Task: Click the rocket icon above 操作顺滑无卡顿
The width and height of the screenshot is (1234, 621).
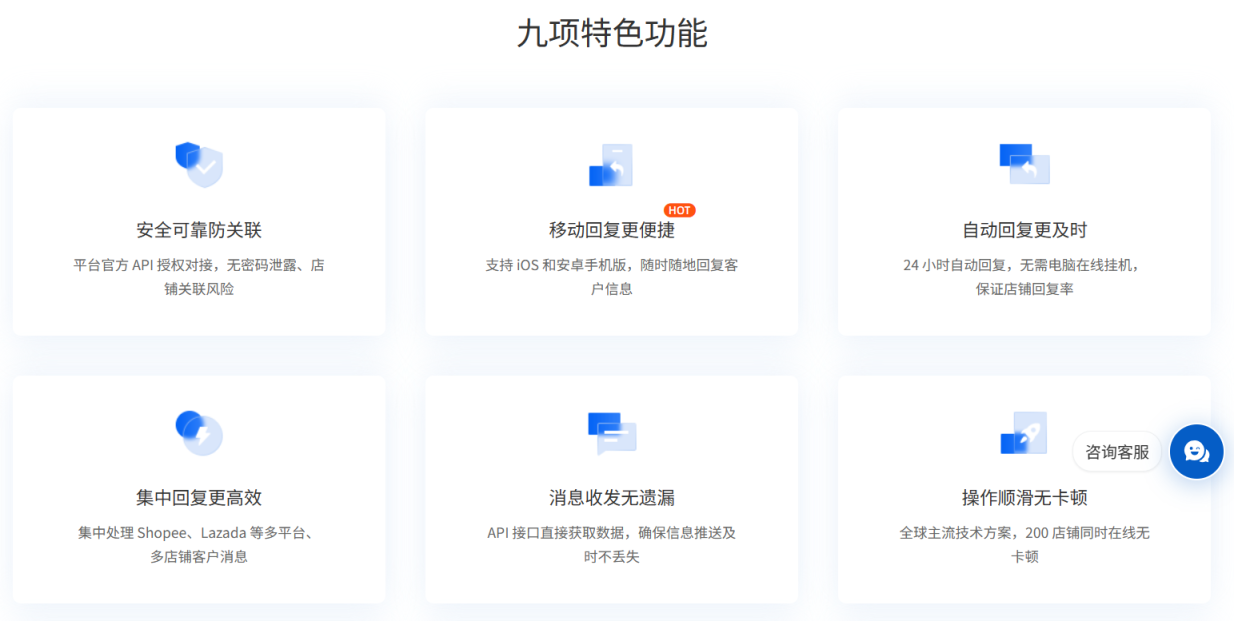Action: pos(1024,432)
